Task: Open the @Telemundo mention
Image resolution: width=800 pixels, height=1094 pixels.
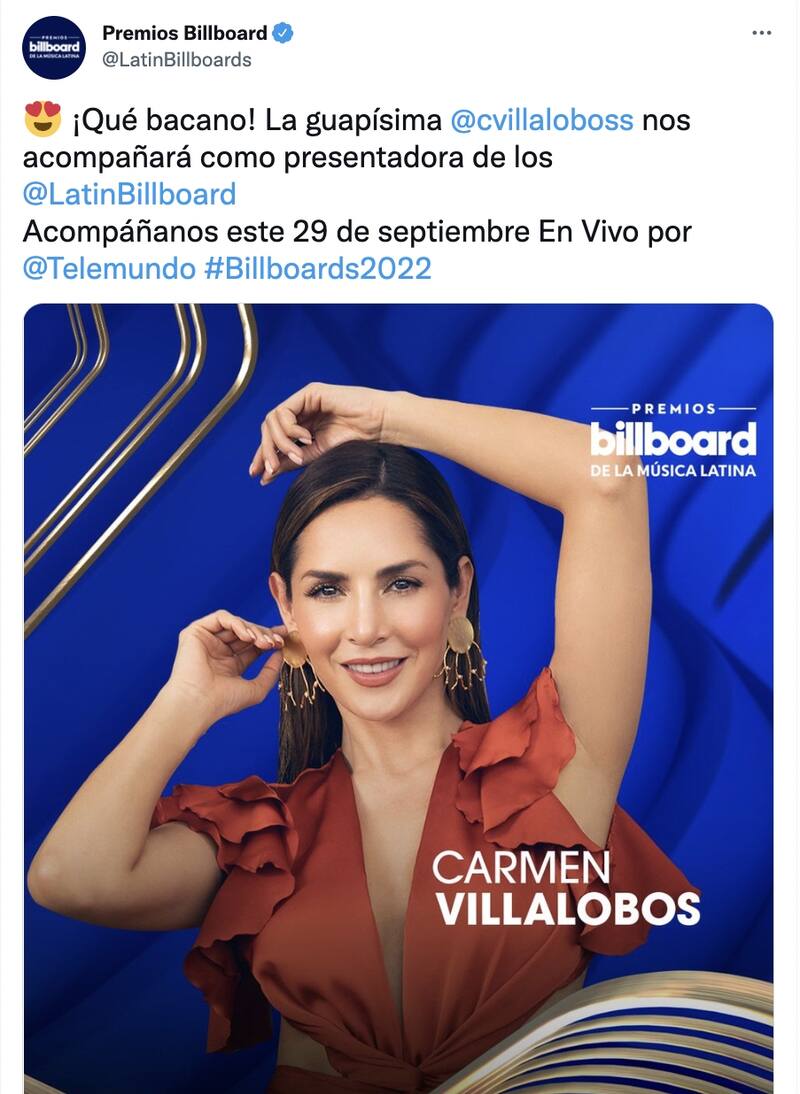Action: [x=109, y=269]
